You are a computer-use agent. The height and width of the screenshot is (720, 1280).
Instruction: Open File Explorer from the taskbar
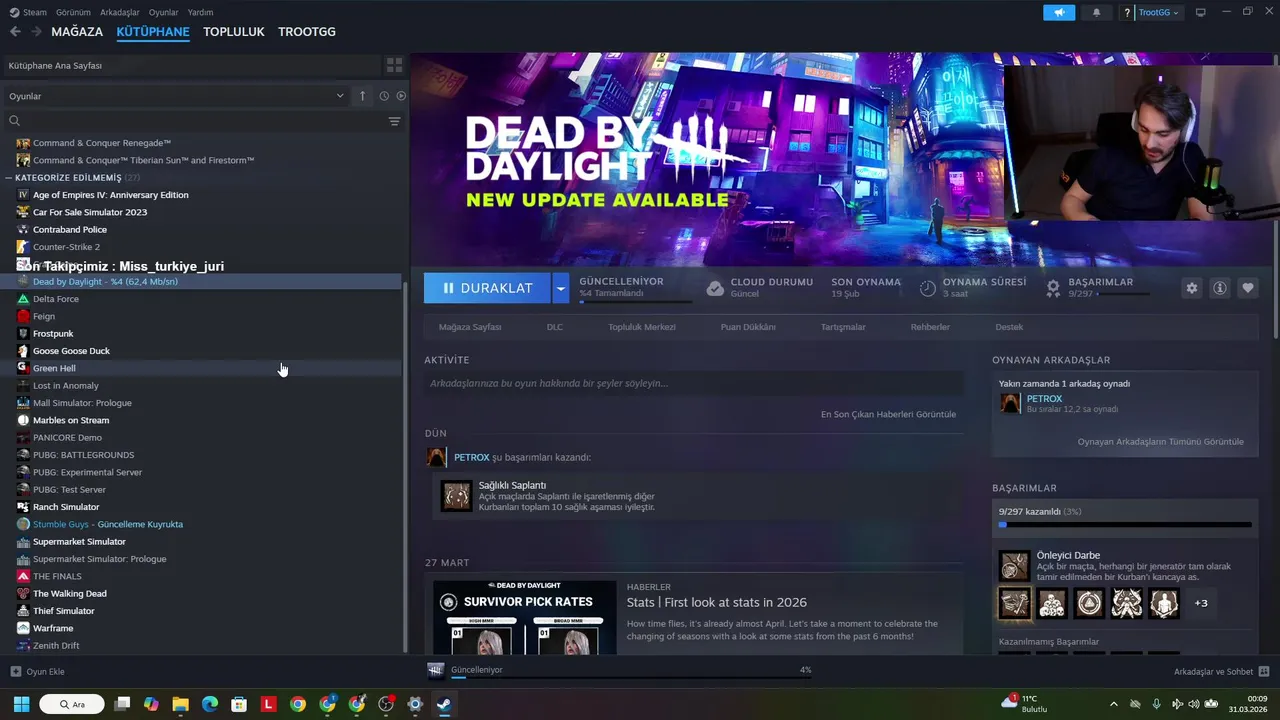[x=180, y=704]
